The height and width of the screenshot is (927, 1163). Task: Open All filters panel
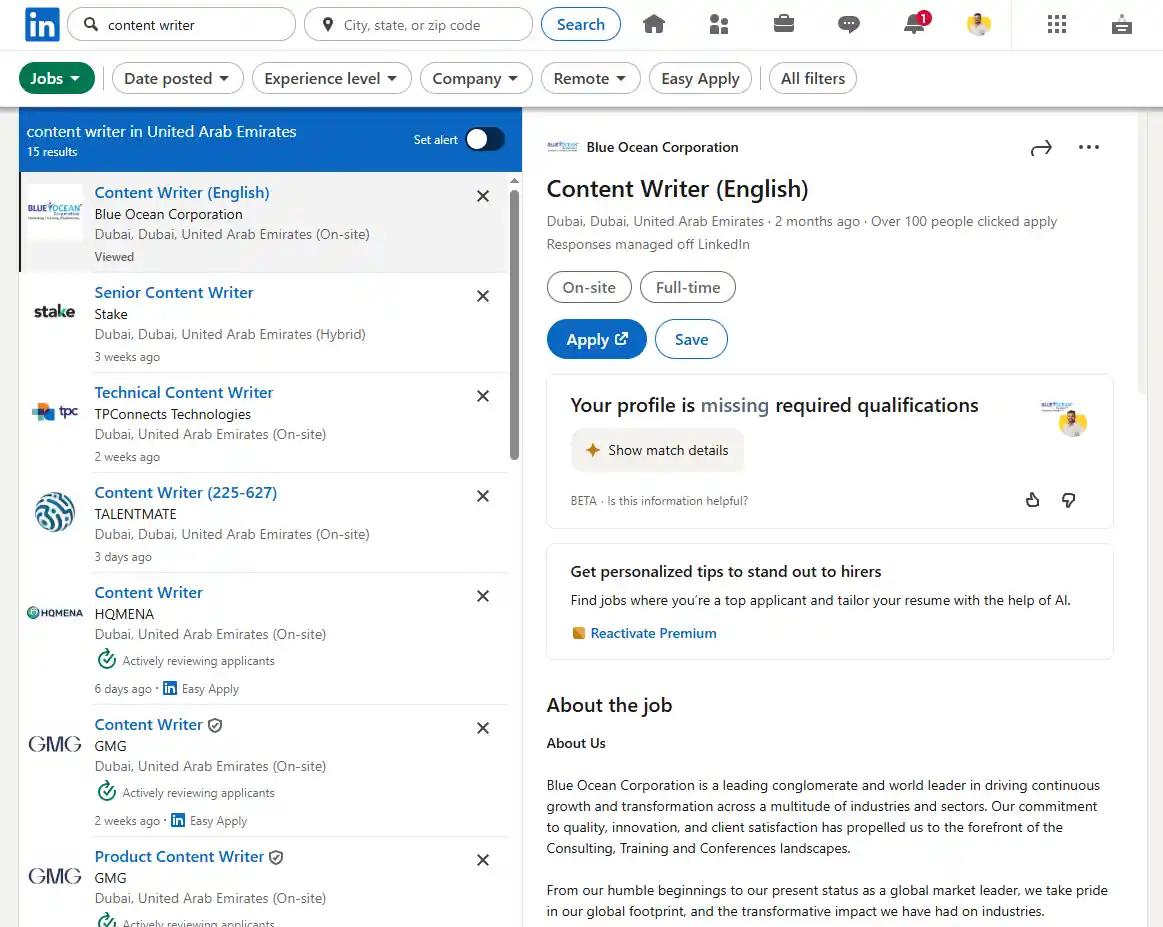click(x=813, y=79)
